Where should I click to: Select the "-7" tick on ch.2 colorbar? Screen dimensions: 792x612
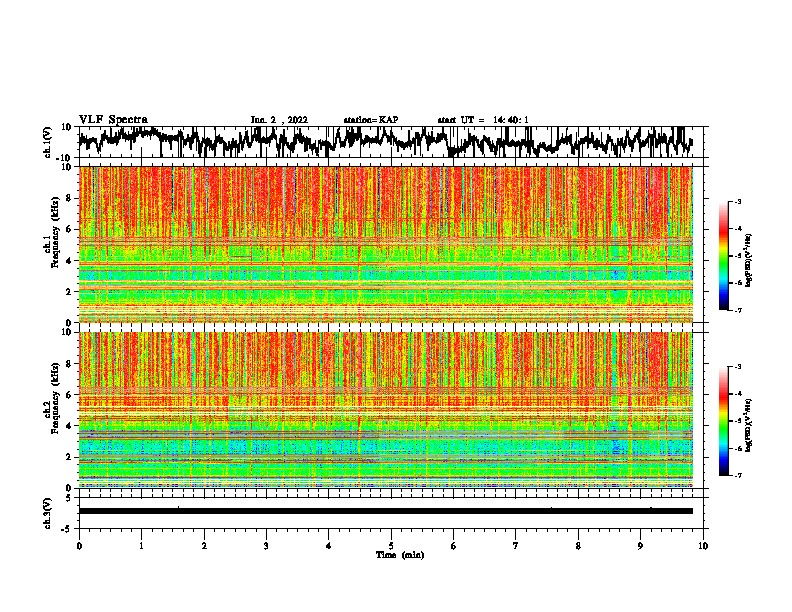coord(738,475)
